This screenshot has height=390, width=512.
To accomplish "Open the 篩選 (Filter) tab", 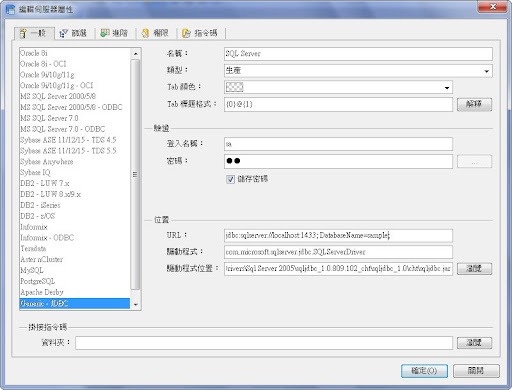I will click(74, 33).
